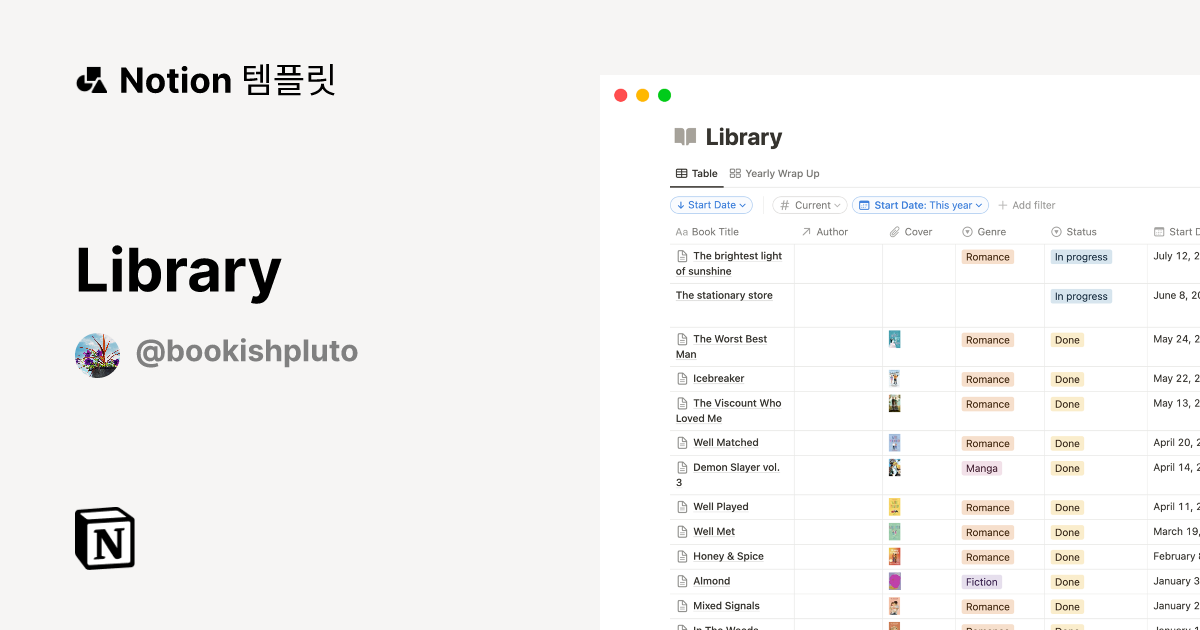Click the Aa icon in Book Title column header

[680, 231]
